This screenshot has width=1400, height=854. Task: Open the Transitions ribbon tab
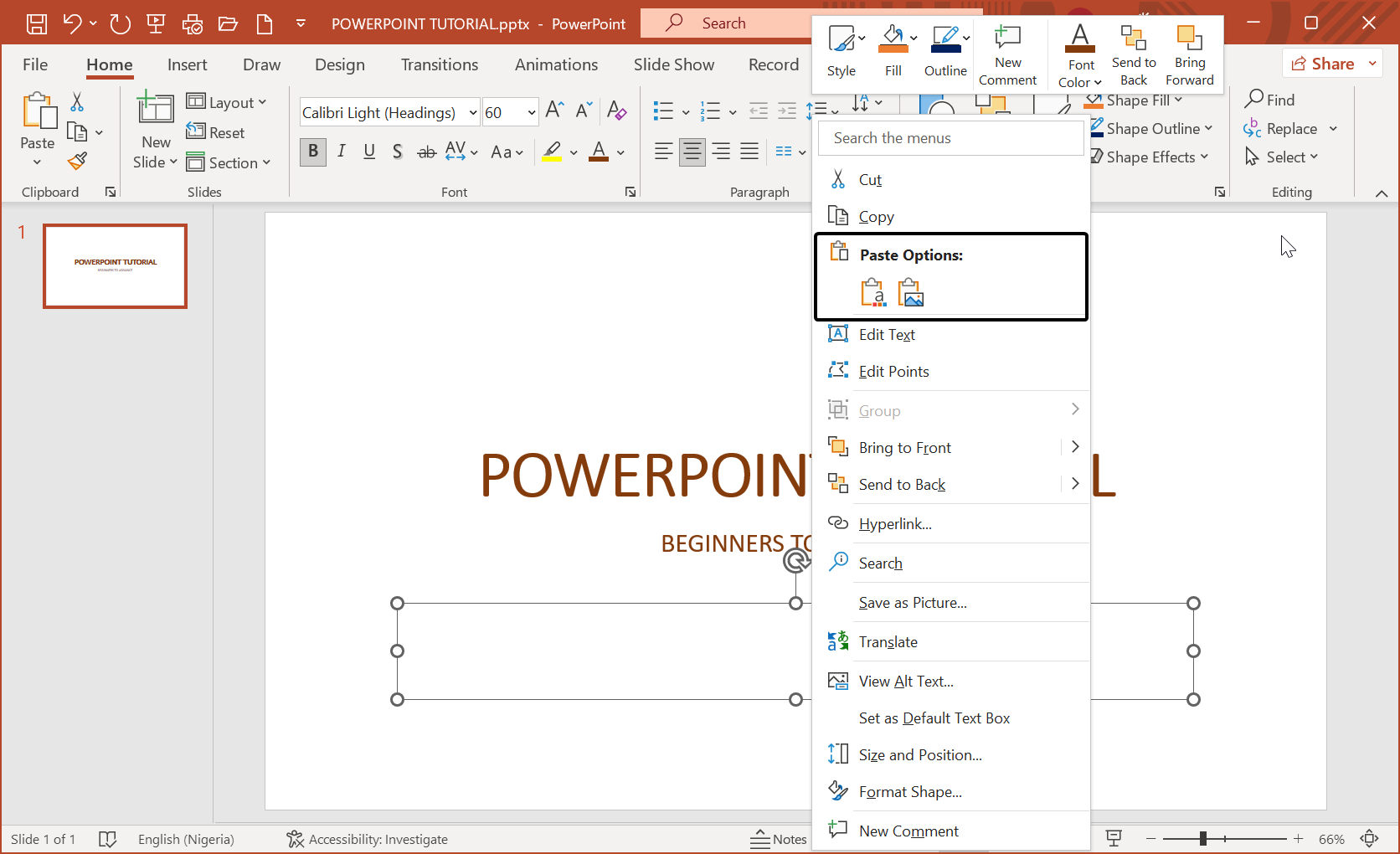click(439, 64)
